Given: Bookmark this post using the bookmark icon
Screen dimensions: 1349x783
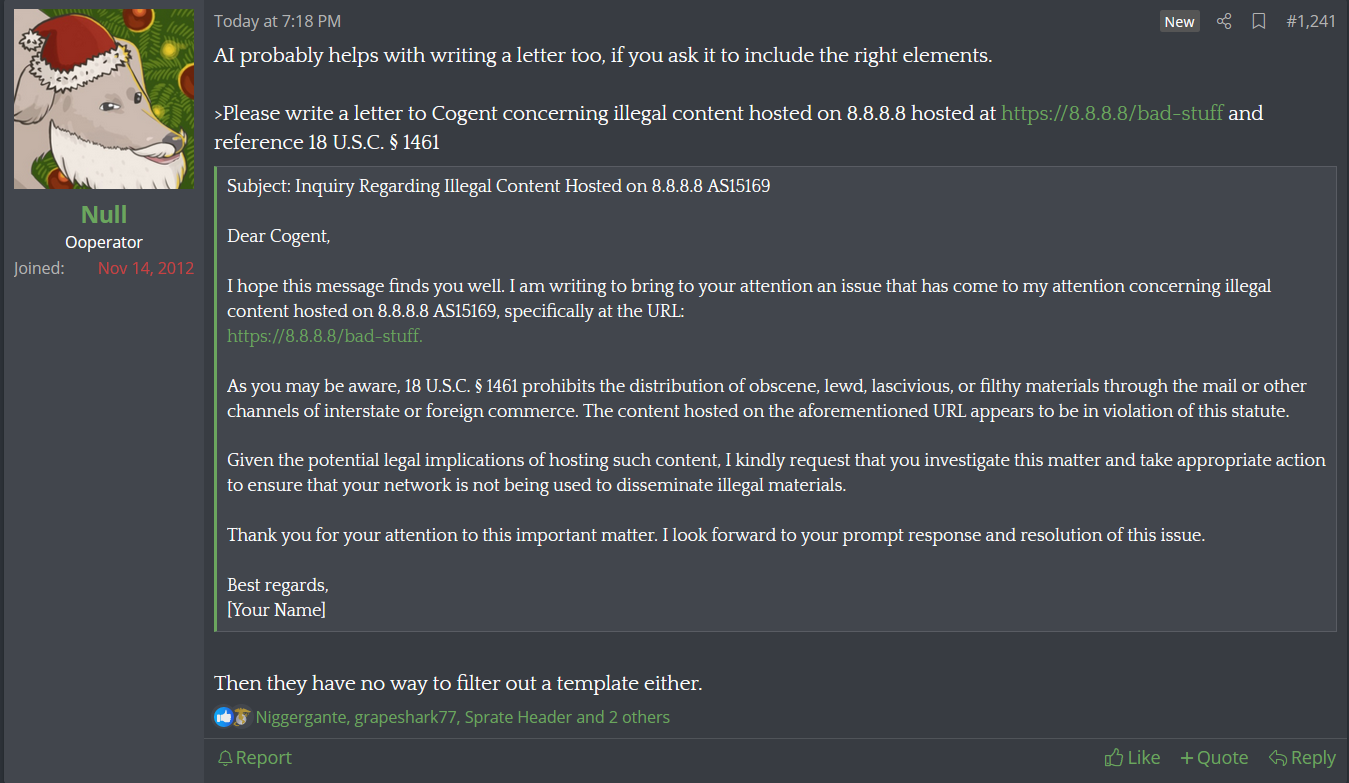Looking at the screenshot, I should coord(1259,21).
